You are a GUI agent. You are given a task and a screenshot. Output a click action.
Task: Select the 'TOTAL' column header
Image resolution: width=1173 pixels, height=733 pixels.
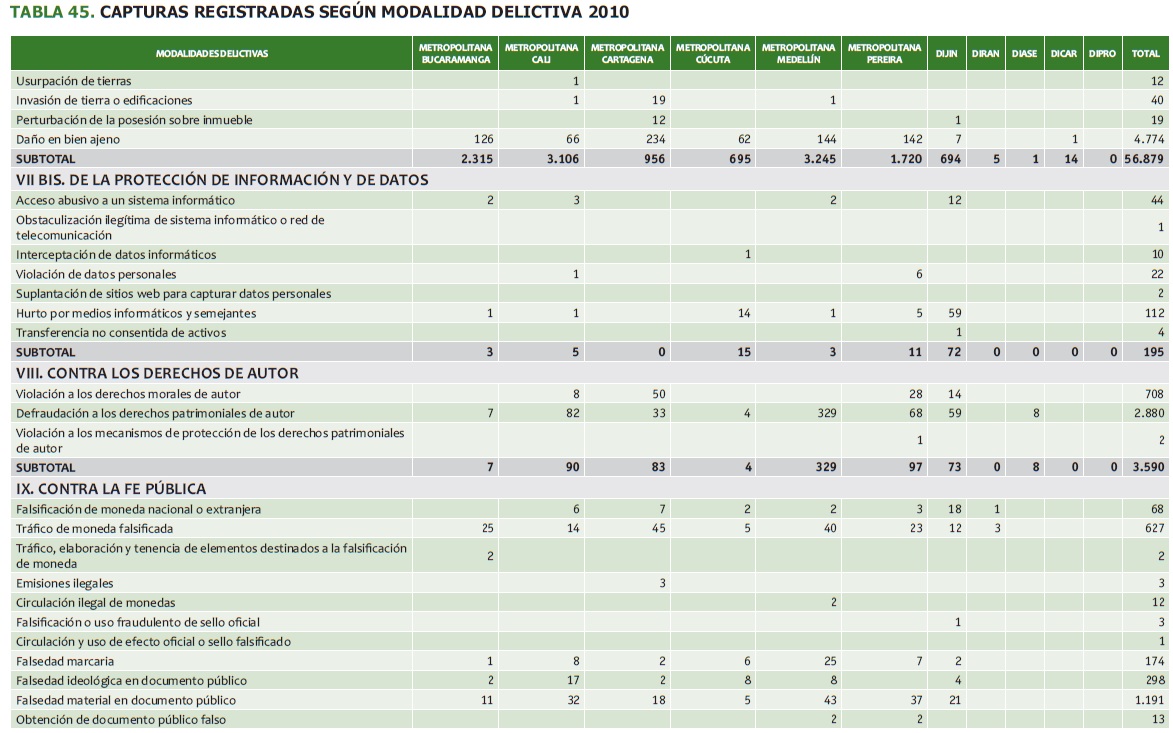click(1145, 53)
